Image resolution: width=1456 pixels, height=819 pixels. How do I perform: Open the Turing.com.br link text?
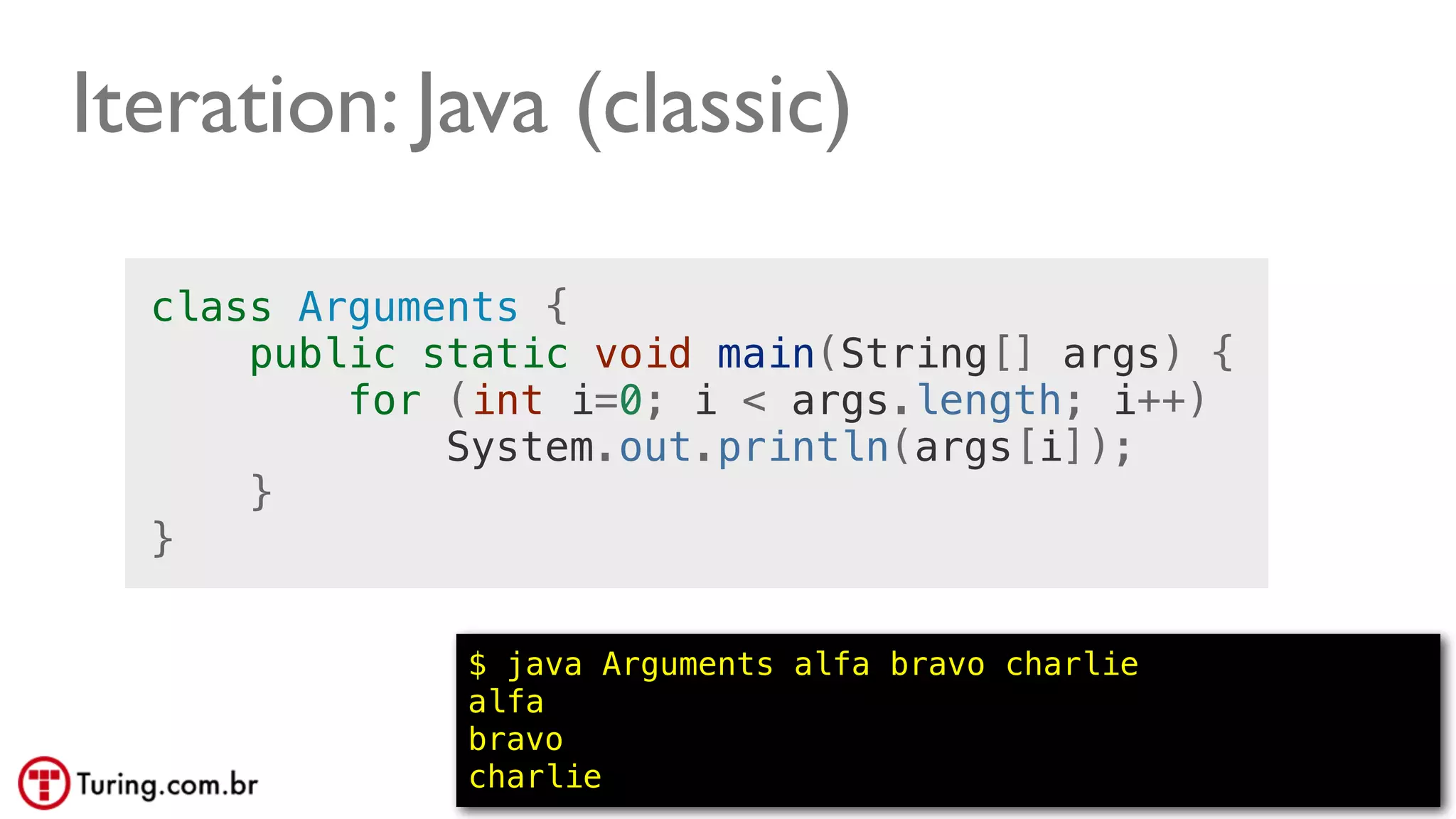click(x=167, y=785)
